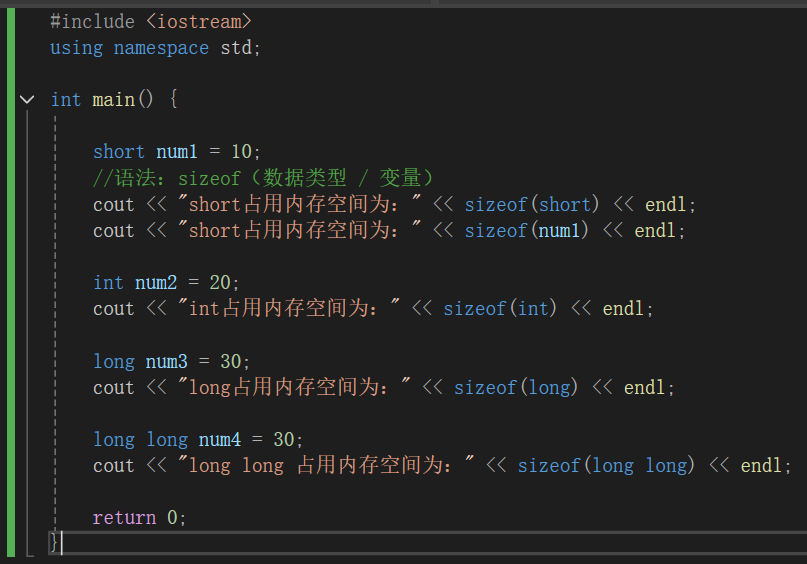Place cursor at the closing brace of main
The width and height of the screenshot is (807, 564).
54,543
